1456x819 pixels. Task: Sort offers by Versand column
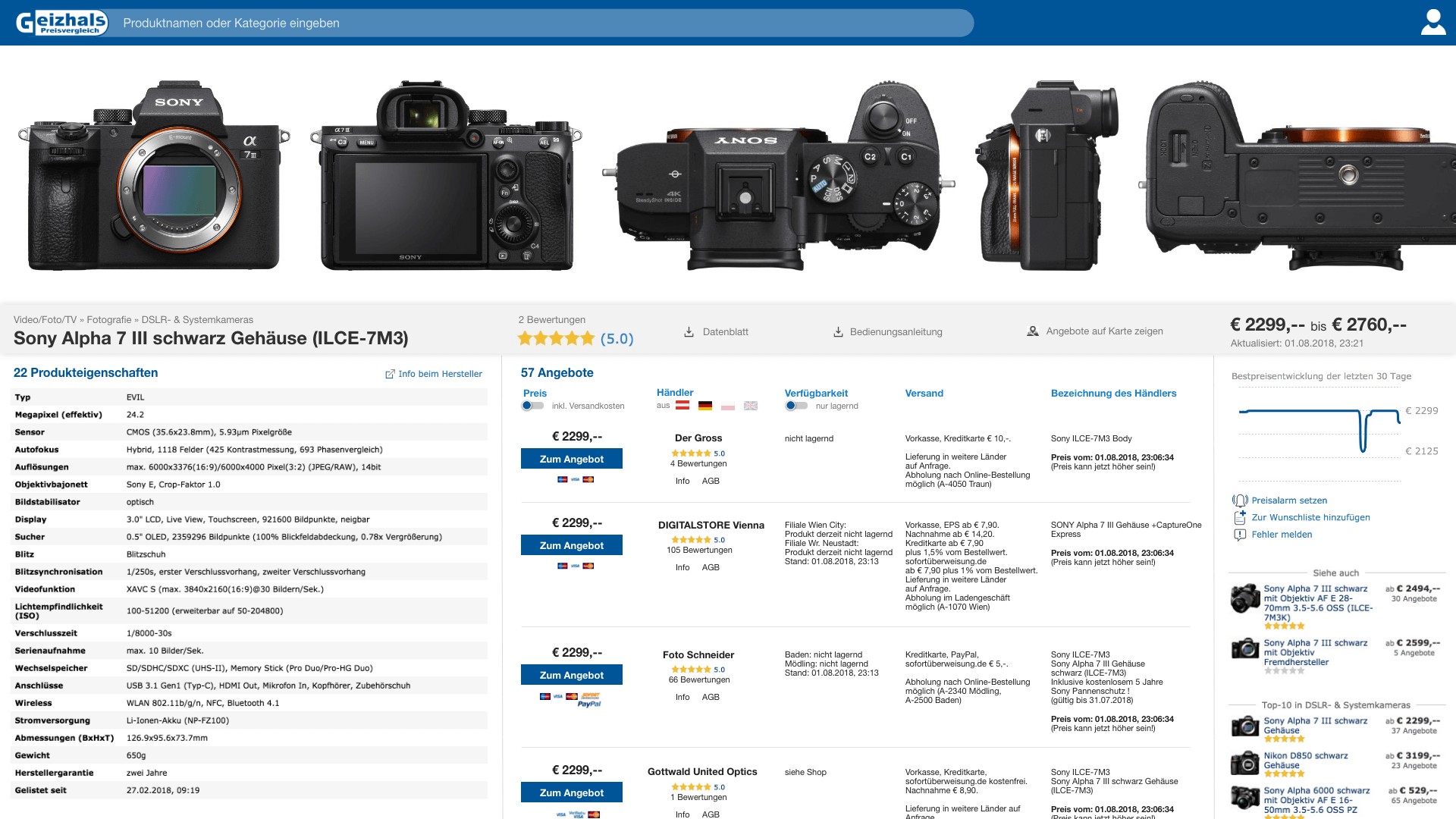924,394
